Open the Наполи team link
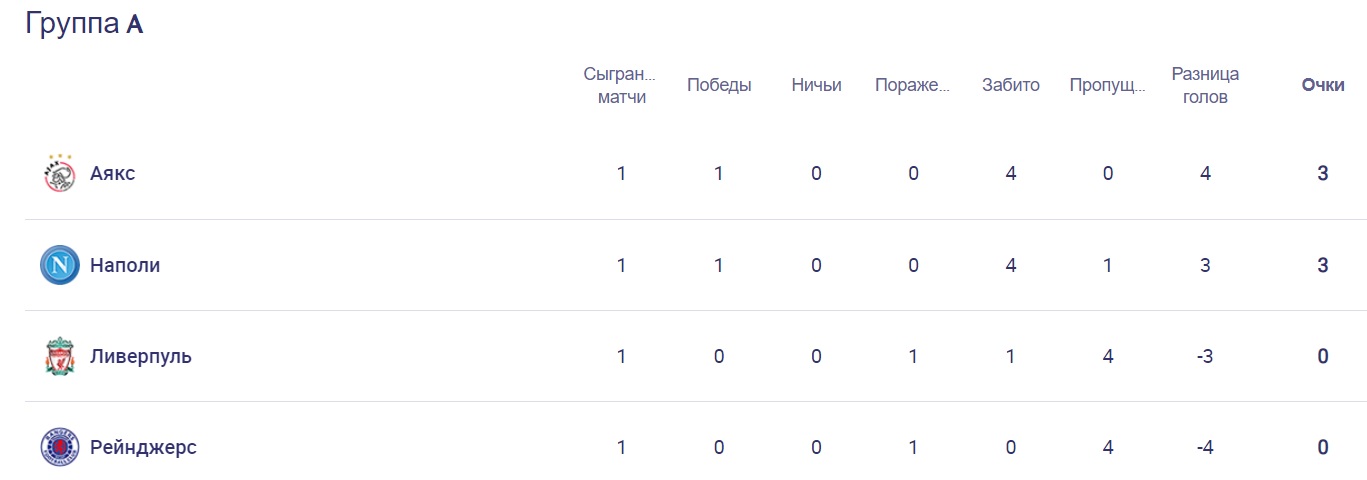This screenshot has height=480, width=1367. (125, 265)
